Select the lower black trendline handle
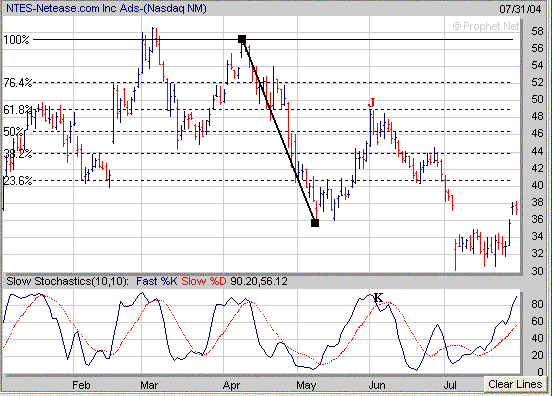The height and width of the screenshot is (396, 552). click(x=315, y=223)
